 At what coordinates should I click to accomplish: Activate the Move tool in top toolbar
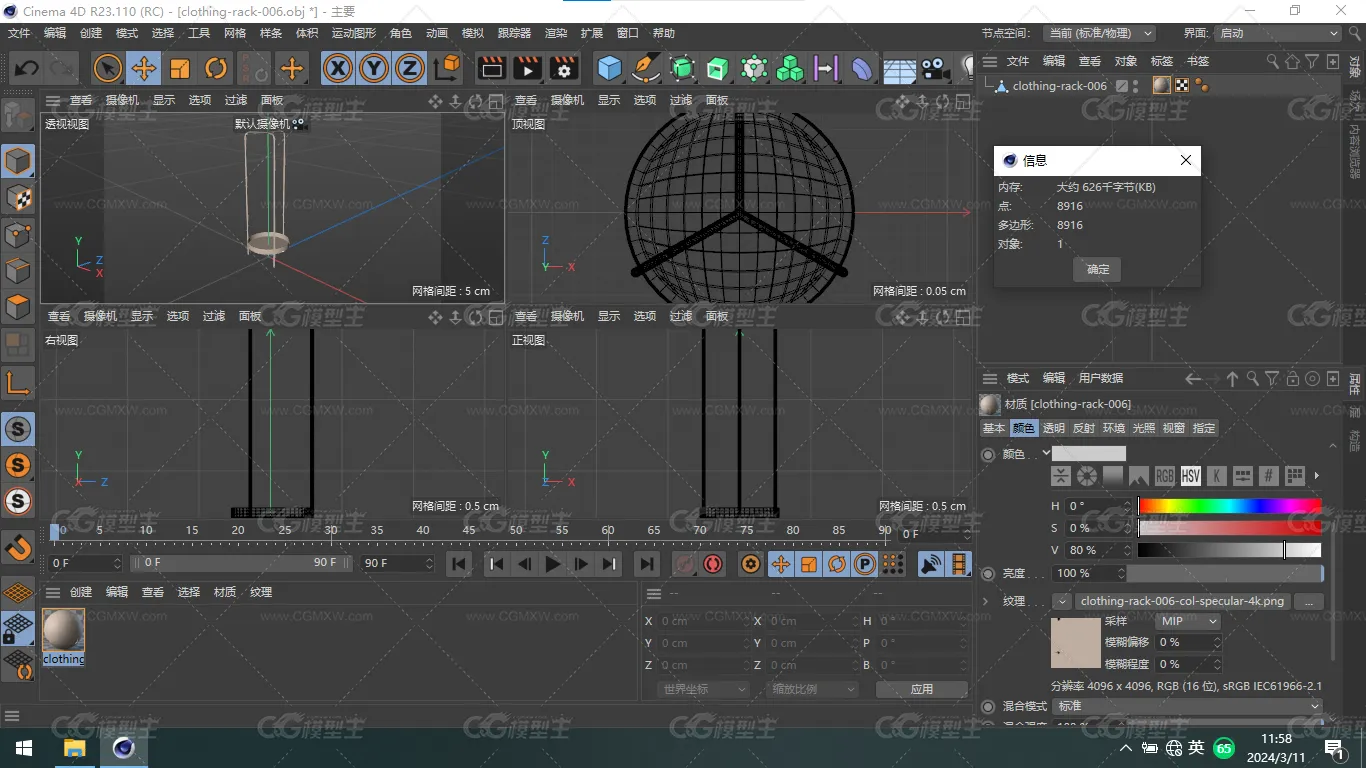pos(143,68)
